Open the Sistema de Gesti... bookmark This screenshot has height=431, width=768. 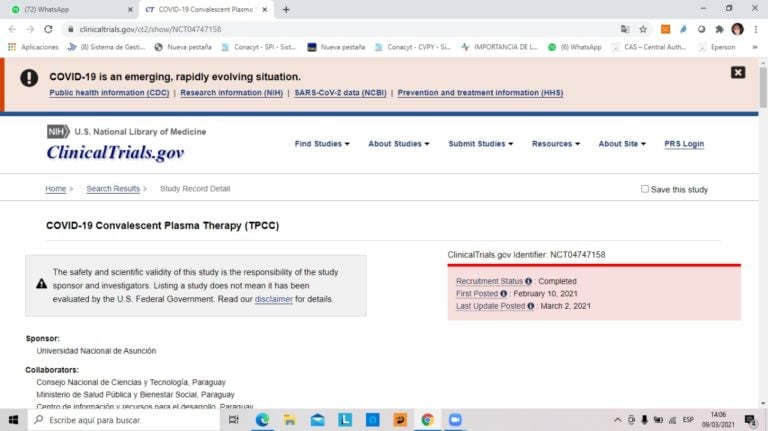(x=106, y=47)
